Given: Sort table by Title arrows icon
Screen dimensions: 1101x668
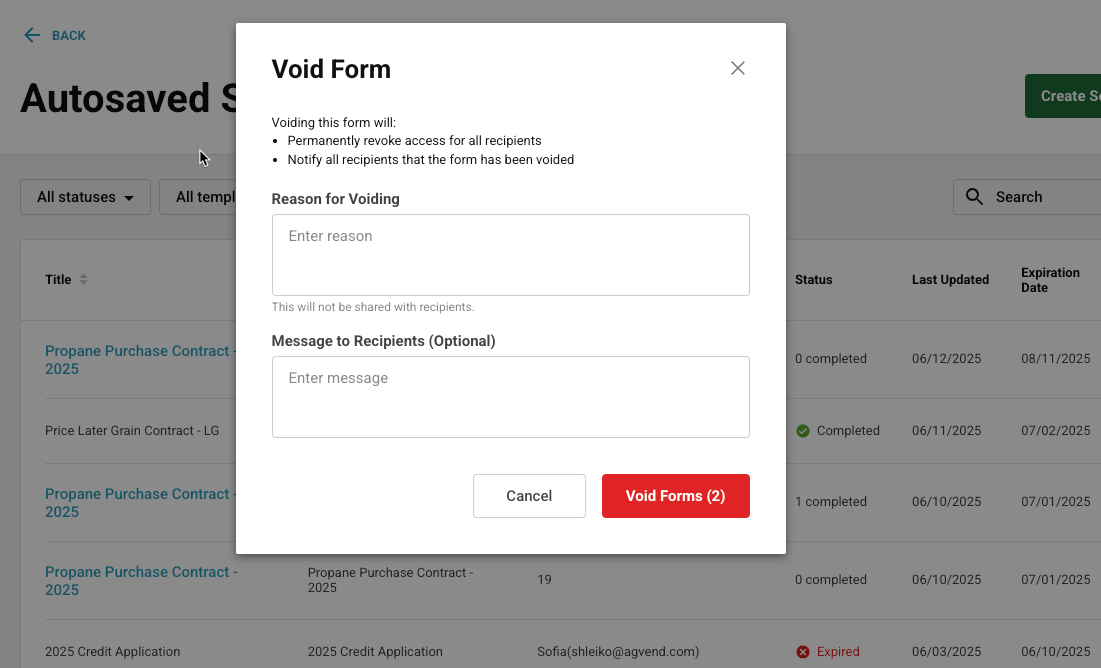Looking at the screenshot, I should tap(84, 280).
